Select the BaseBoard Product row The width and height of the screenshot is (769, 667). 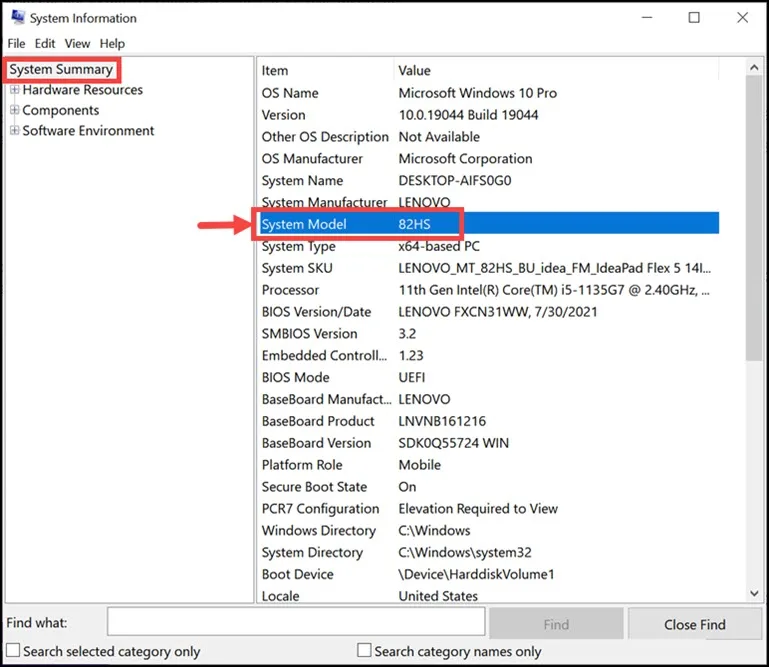coord(488,421)
